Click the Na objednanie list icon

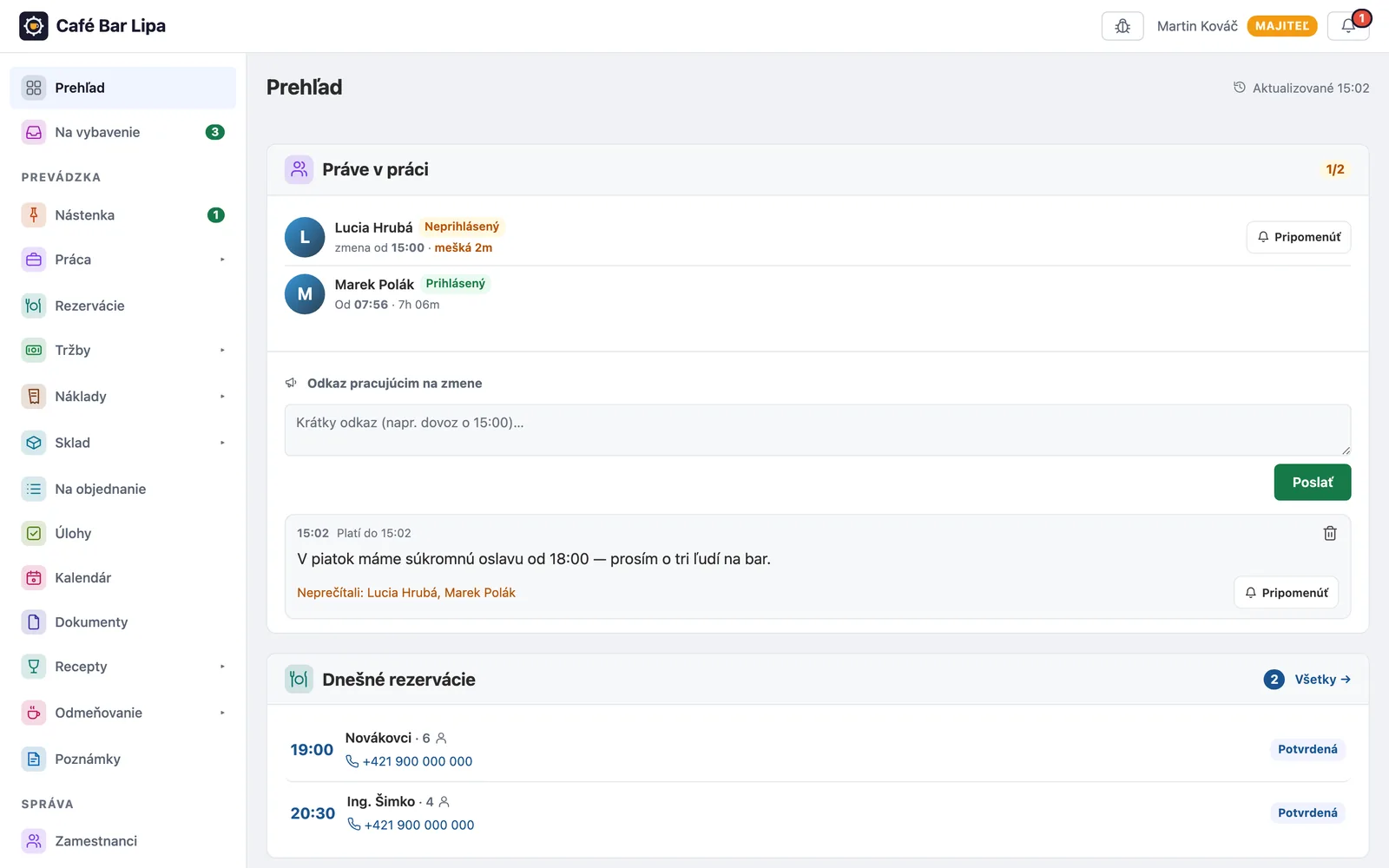point(34,489)
